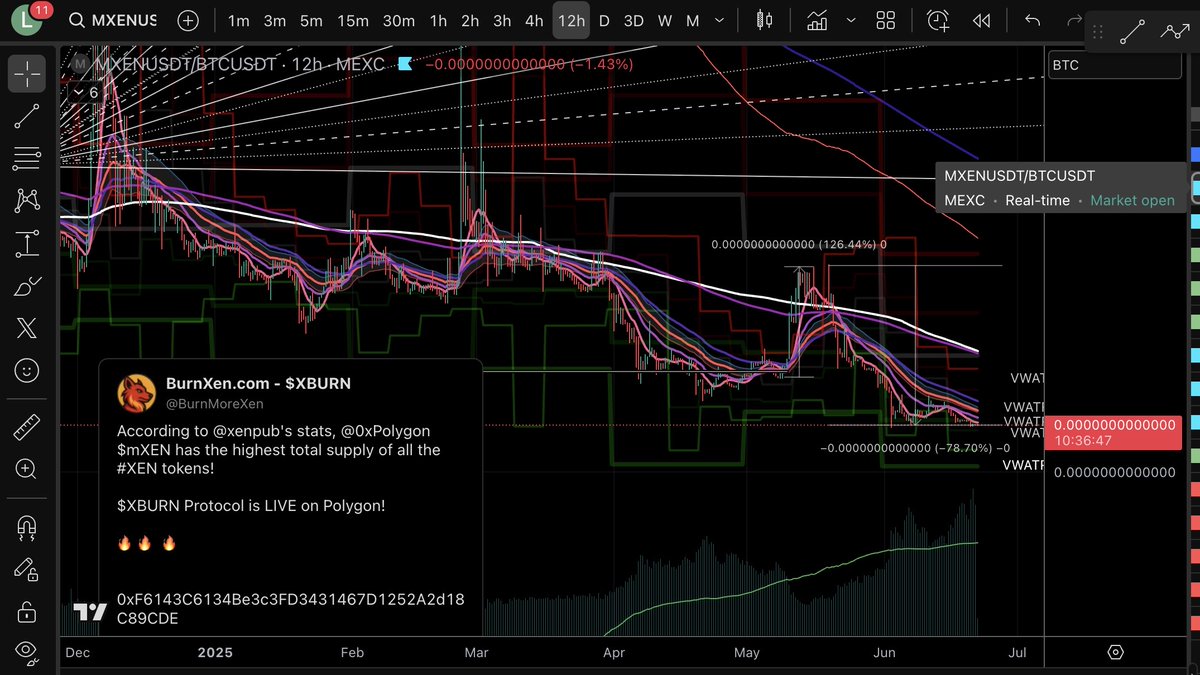Select the 2h interval

[x=470, y=20]
